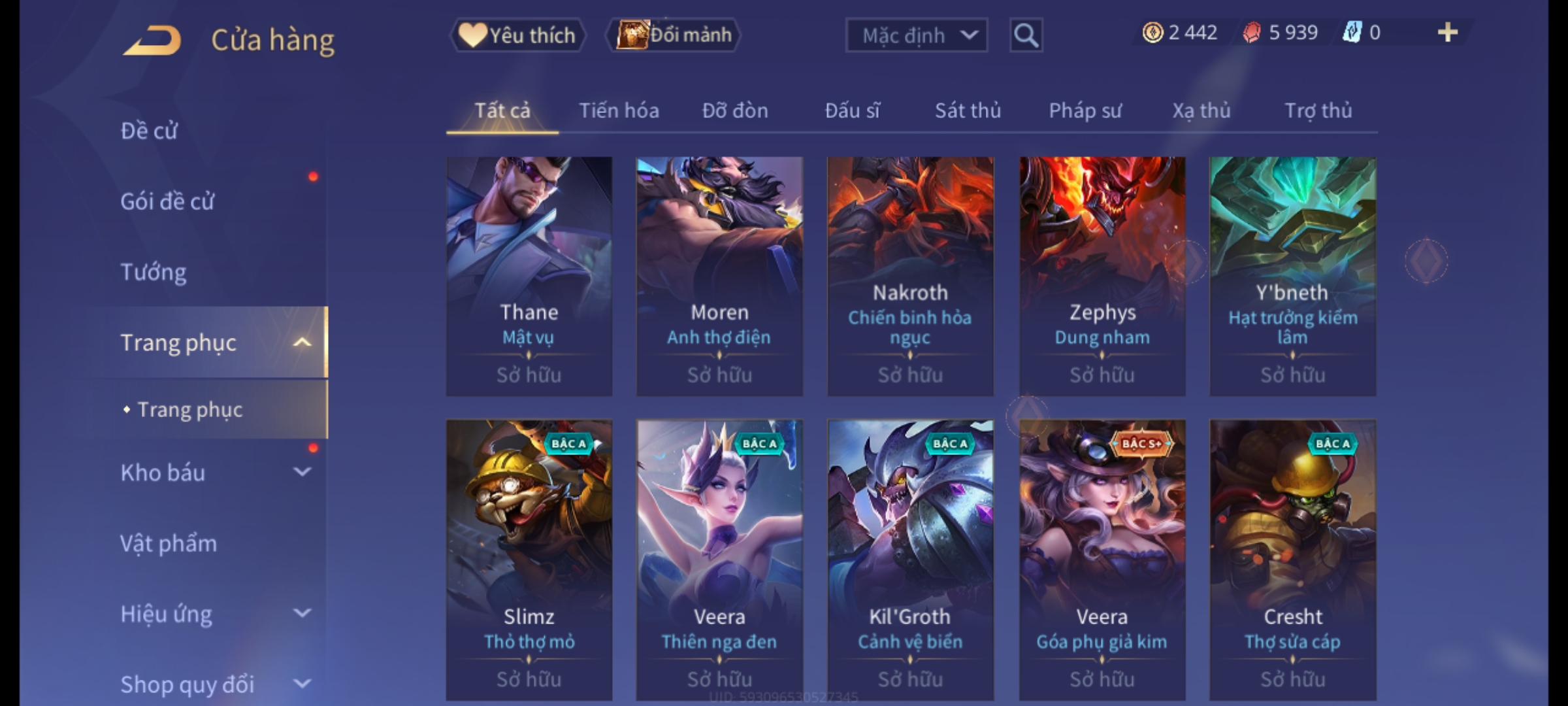Select Thane Mật vụ skin card
1568x706 pixels.
point(529,276)
